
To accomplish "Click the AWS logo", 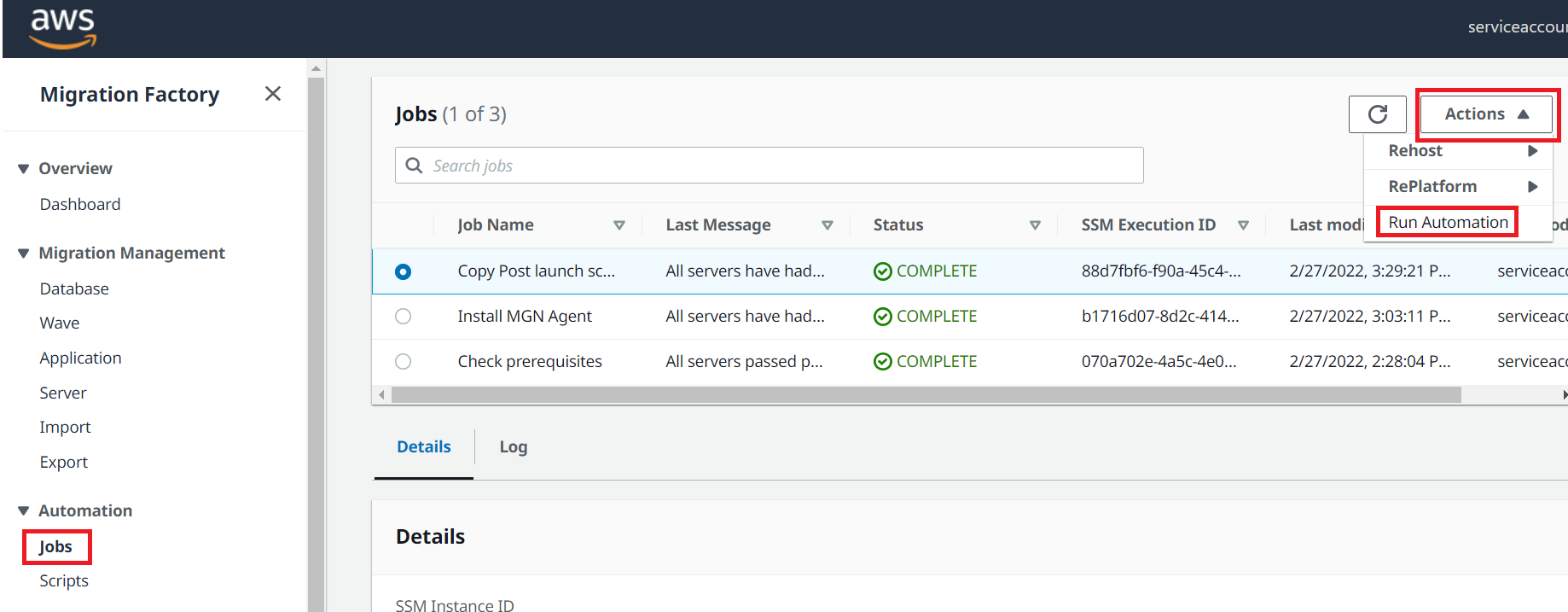I will 63,28.
